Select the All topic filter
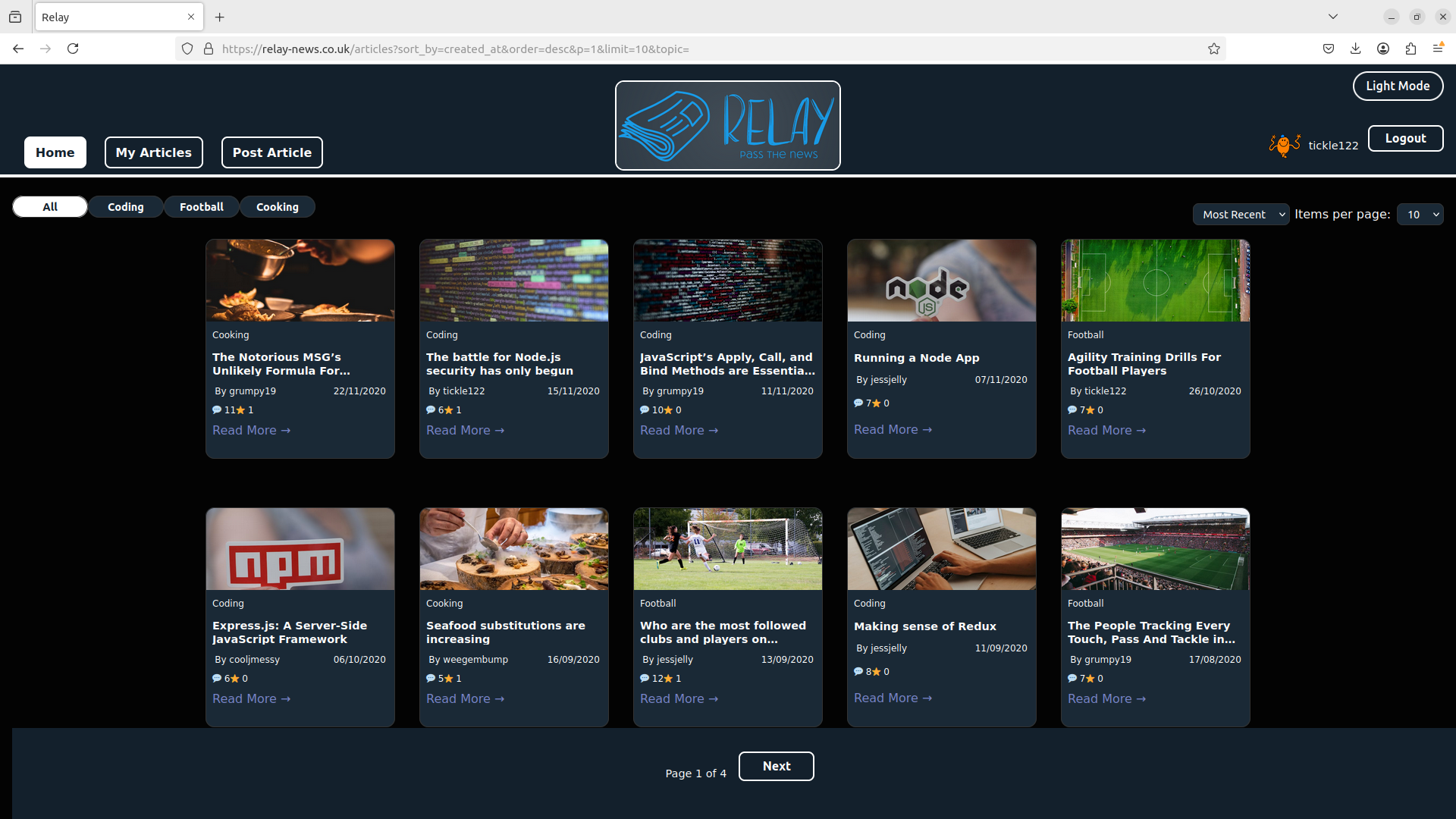Screen dimensions: 1456x819 [50, 207]
